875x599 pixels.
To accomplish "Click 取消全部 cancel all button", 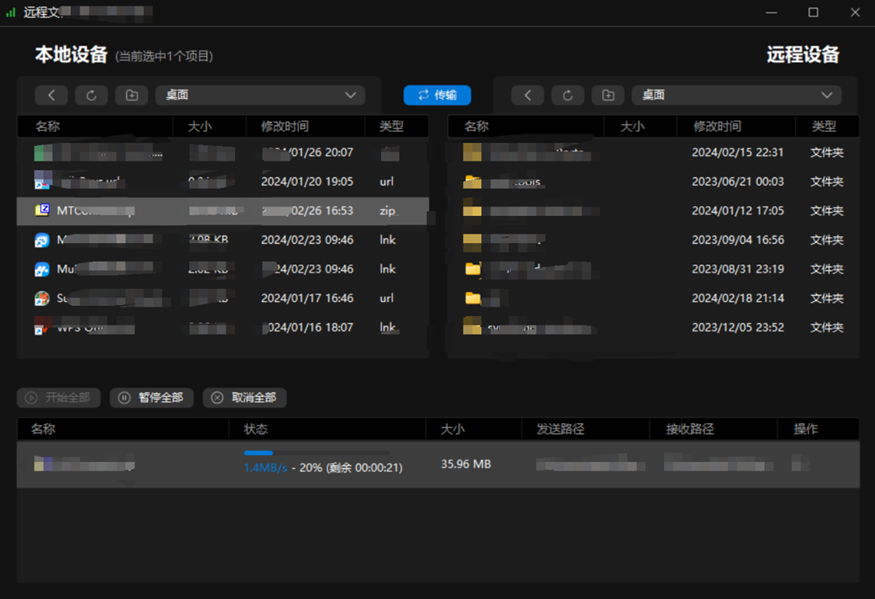I will 244,397.
